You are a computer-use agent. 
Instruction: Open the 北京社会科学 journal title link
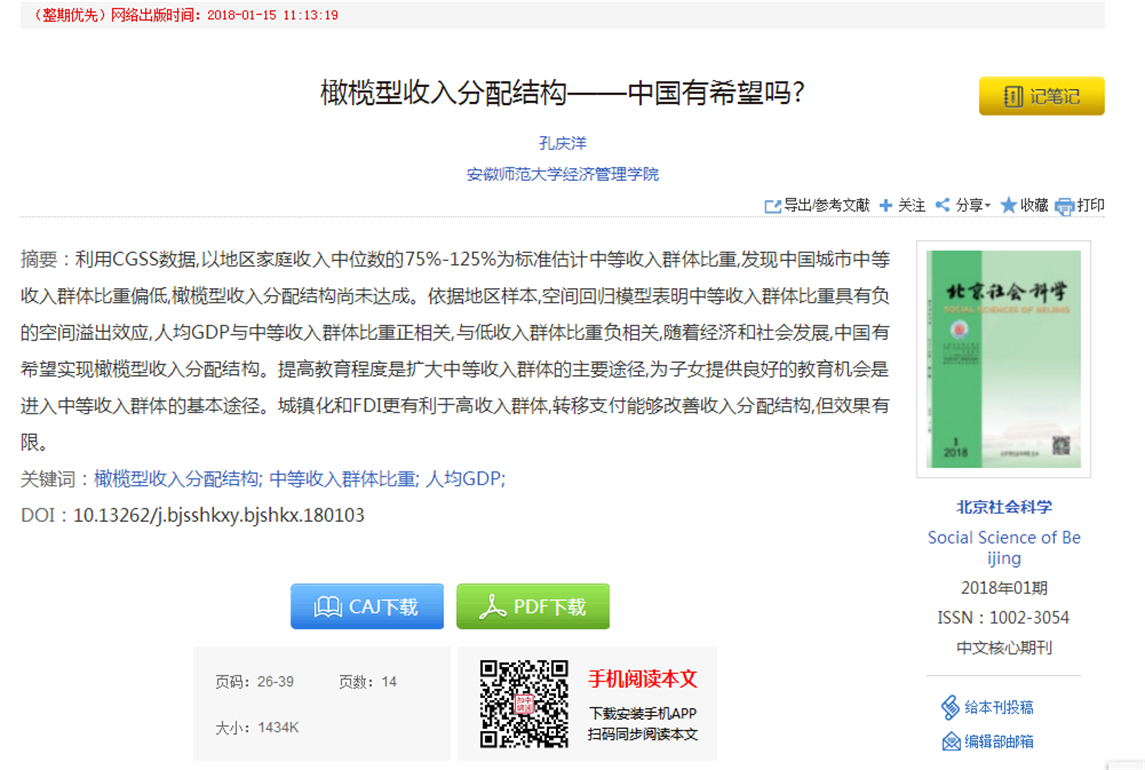pyautogui.click(x=1003, y=507)
